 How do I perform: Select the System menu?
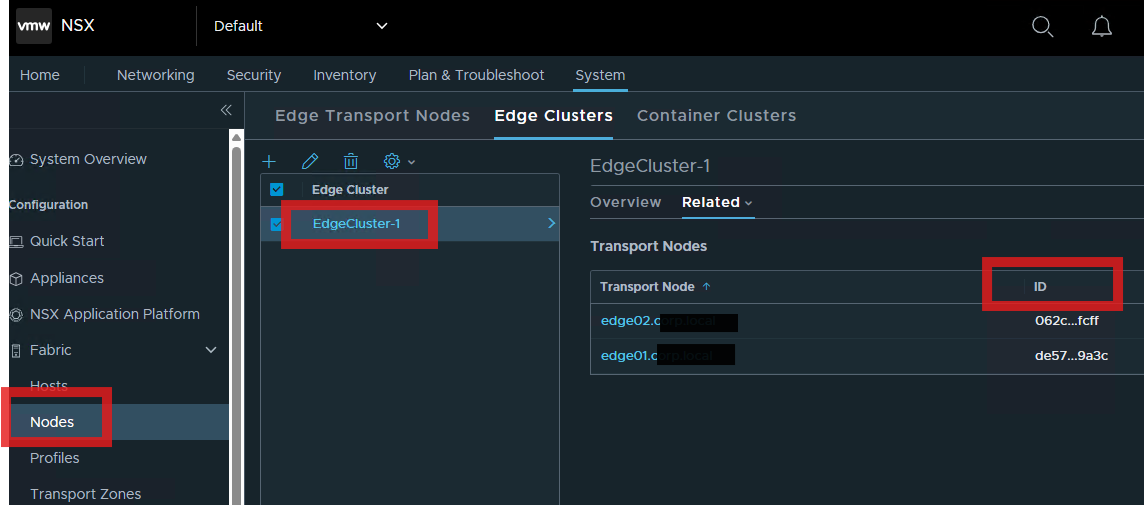(x=600, y=75)
